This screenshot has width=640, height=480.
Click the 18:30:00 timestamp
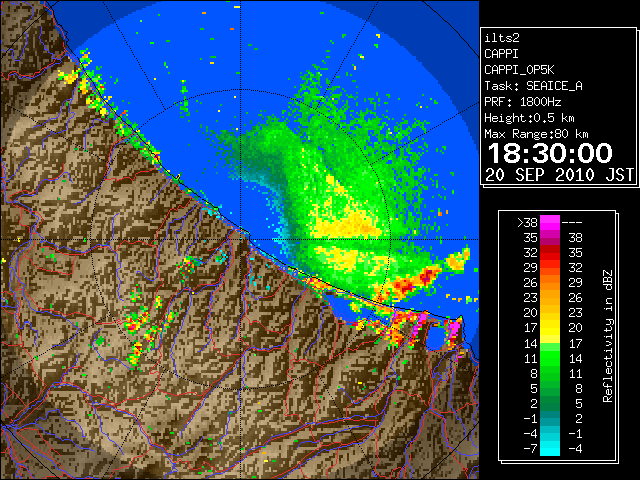[550, 153]
